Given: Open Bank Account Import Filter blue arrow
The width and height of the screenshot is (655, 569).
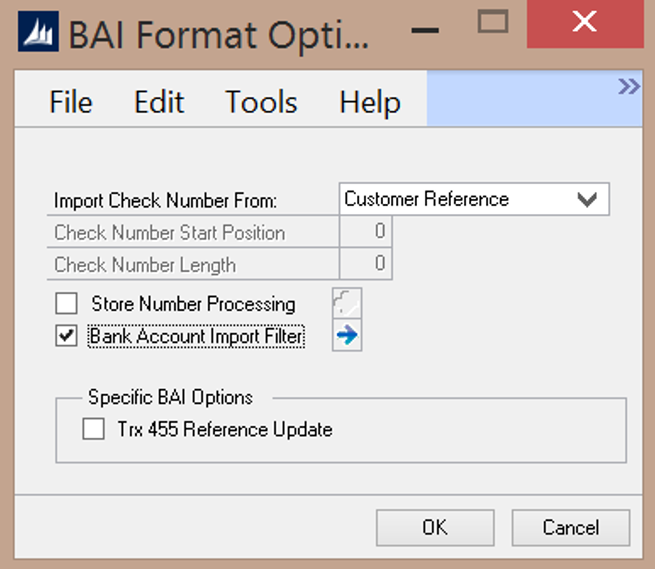Looking at the screenshot, I should (x=347, y=337).
